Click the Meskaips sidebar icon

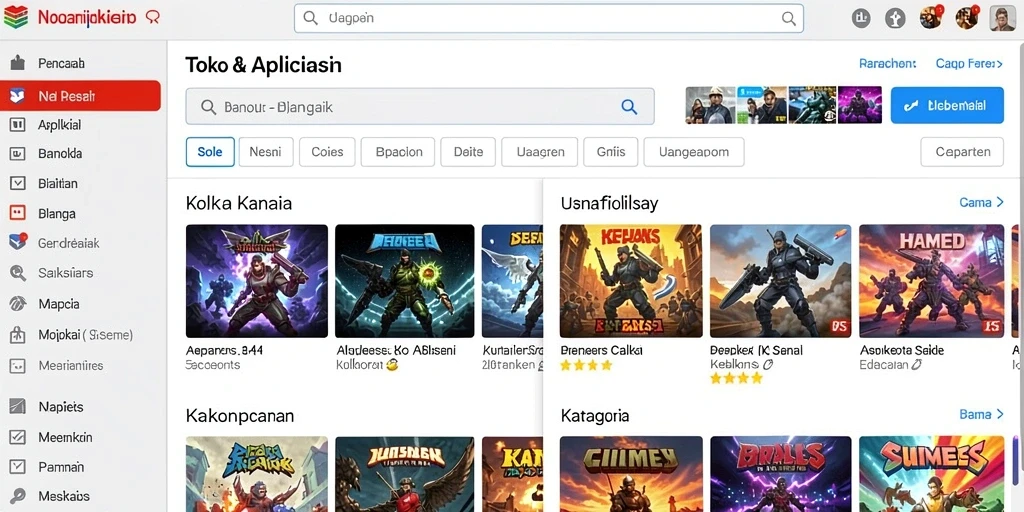(x=18, y=496)
